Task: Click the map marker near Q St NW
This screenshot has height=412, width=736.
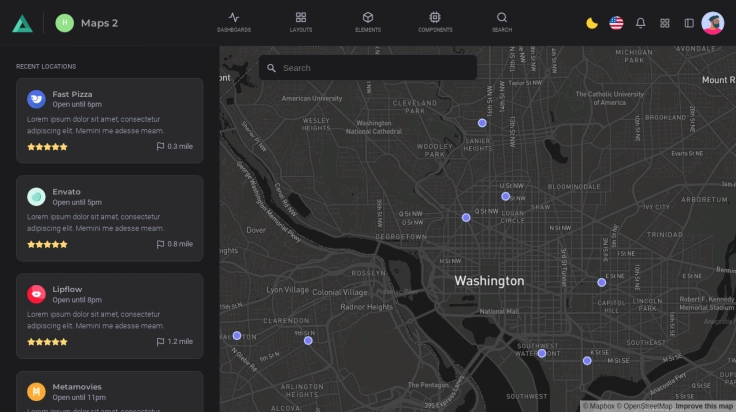Action: point(466,217)
